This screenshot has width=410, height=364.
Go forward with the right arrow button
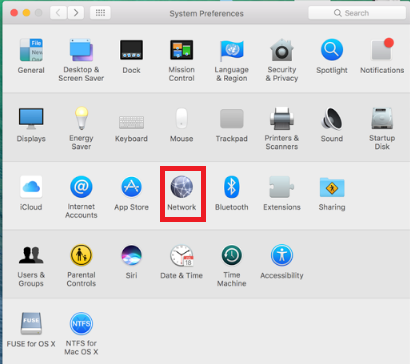(76, 13)
